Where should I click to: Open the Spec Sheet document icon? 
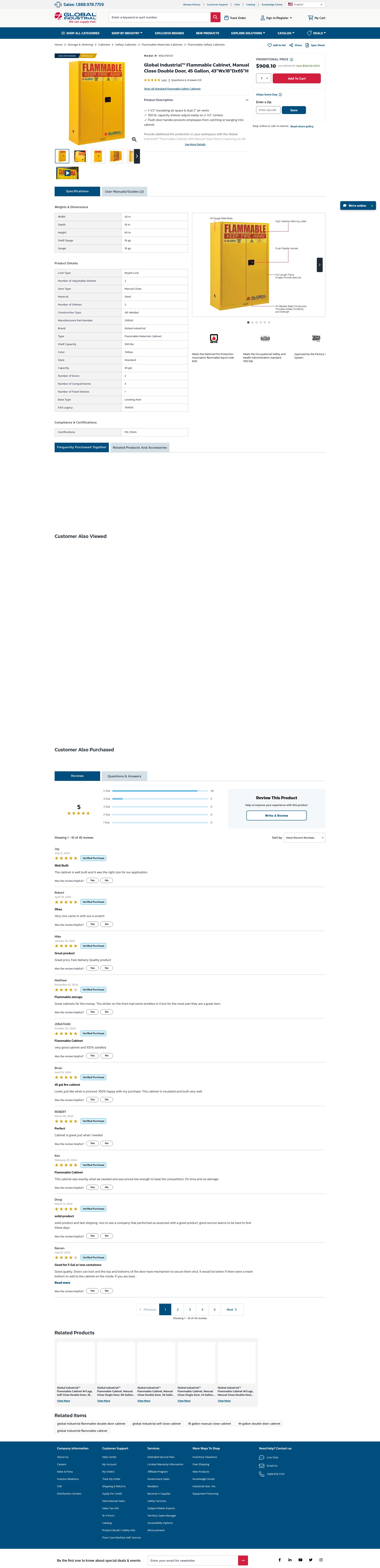[x=307, y=45]
